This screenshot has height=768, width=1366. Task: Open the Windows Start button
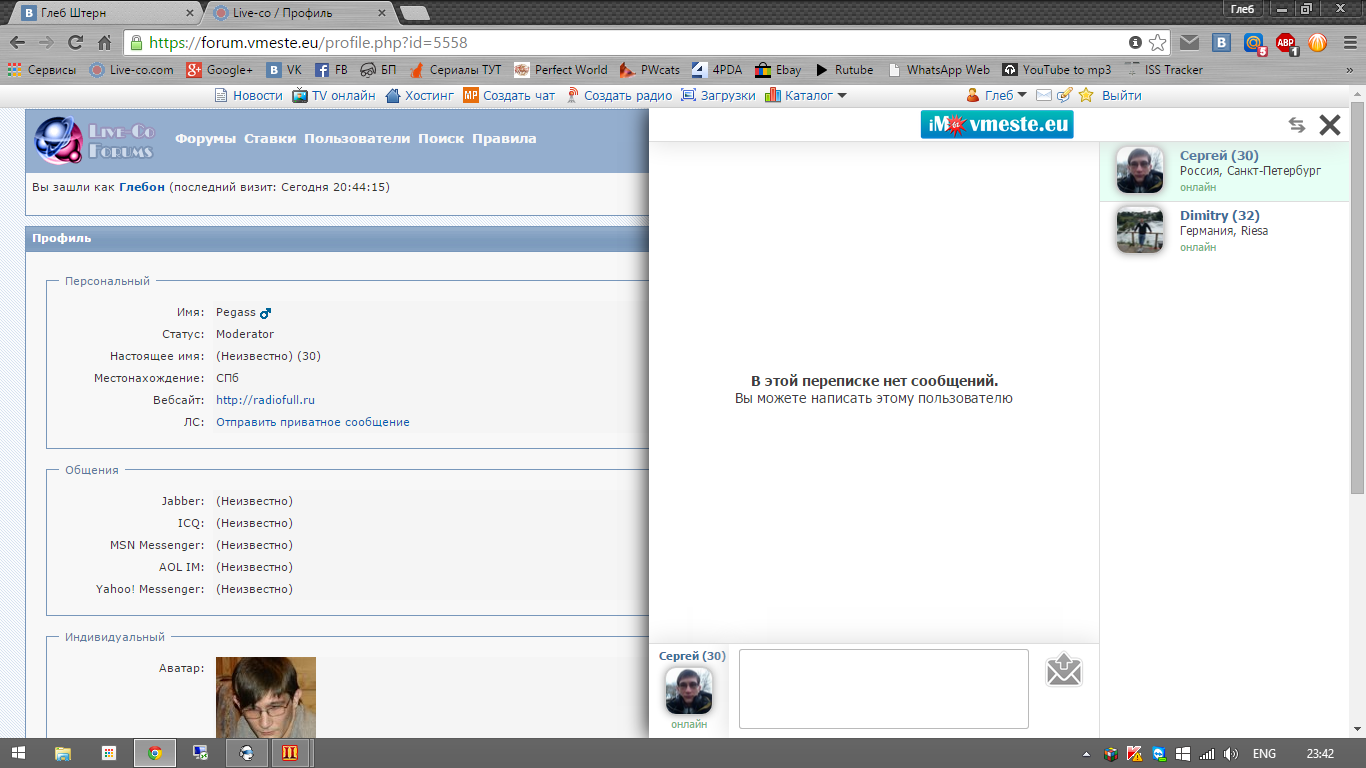(18, 753)
